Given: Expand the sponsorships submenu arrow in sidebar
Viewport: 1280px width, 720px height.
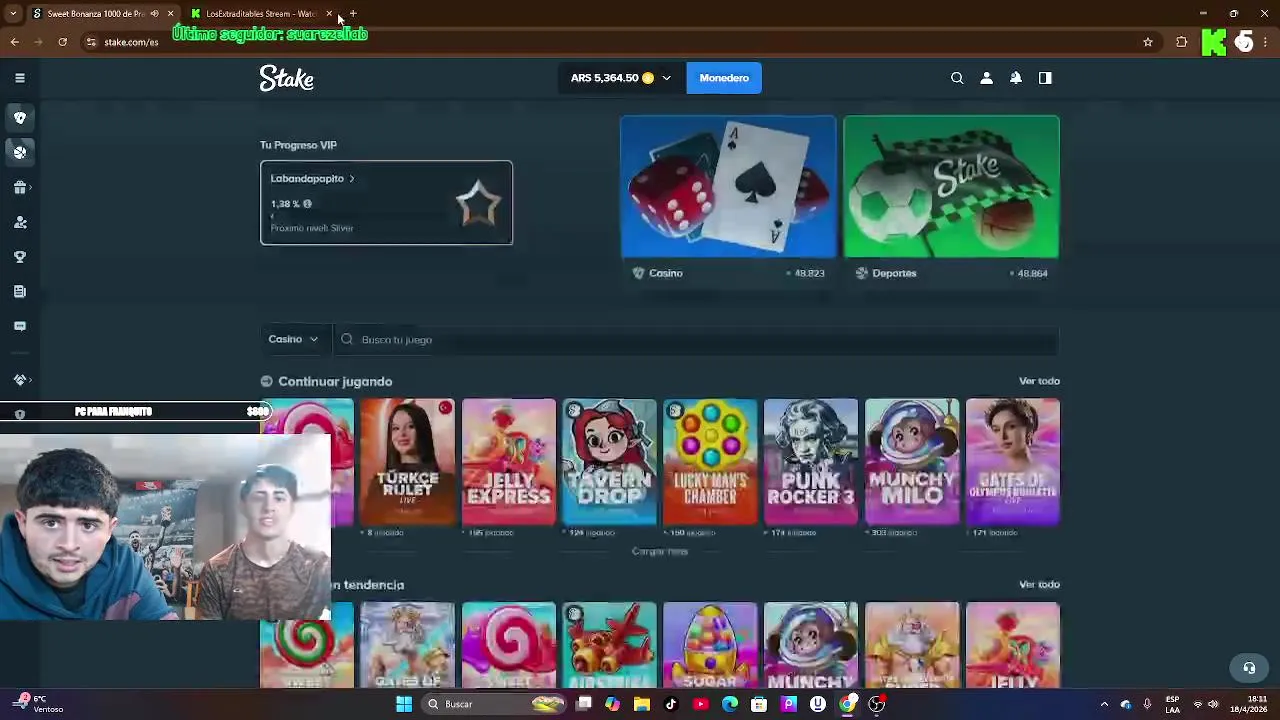Looking at the screenshot, I should pos(31,380).
